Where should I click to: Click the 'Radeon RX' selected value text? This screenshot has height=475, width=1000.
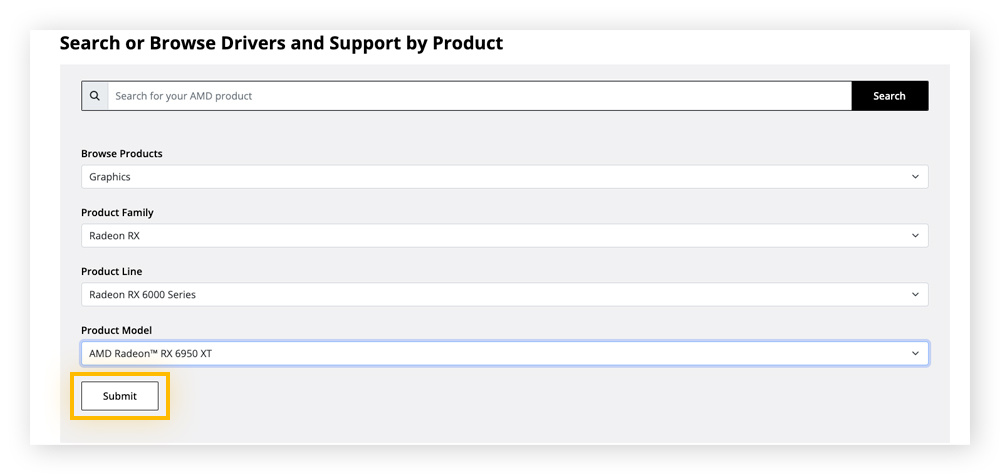coord(115,236)
